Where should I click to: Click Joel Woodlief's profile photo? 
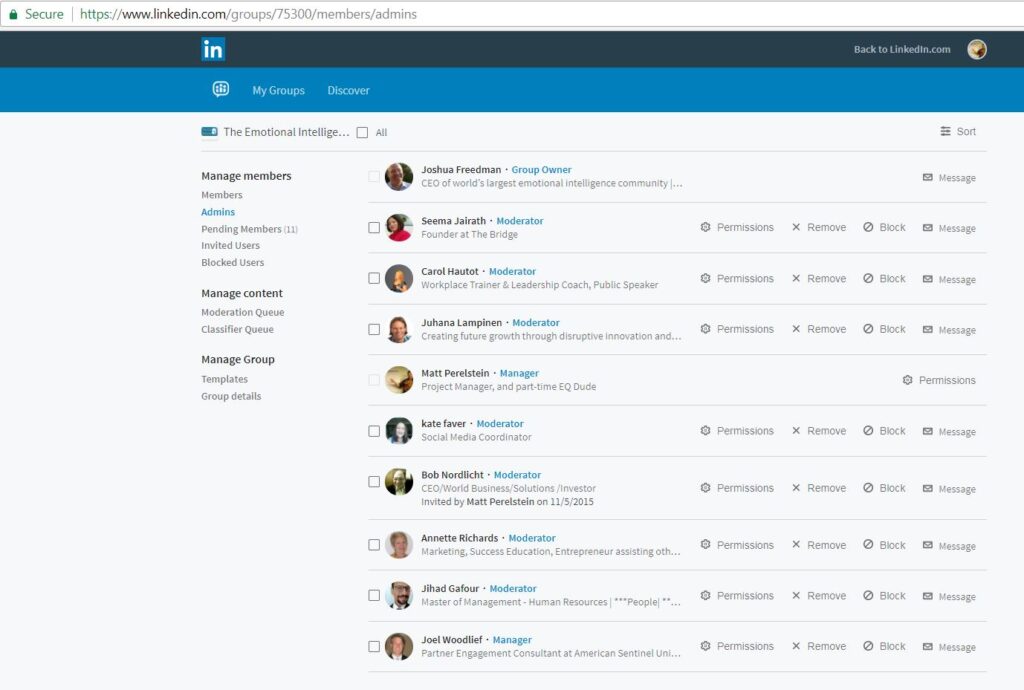(x=399, y=646)
